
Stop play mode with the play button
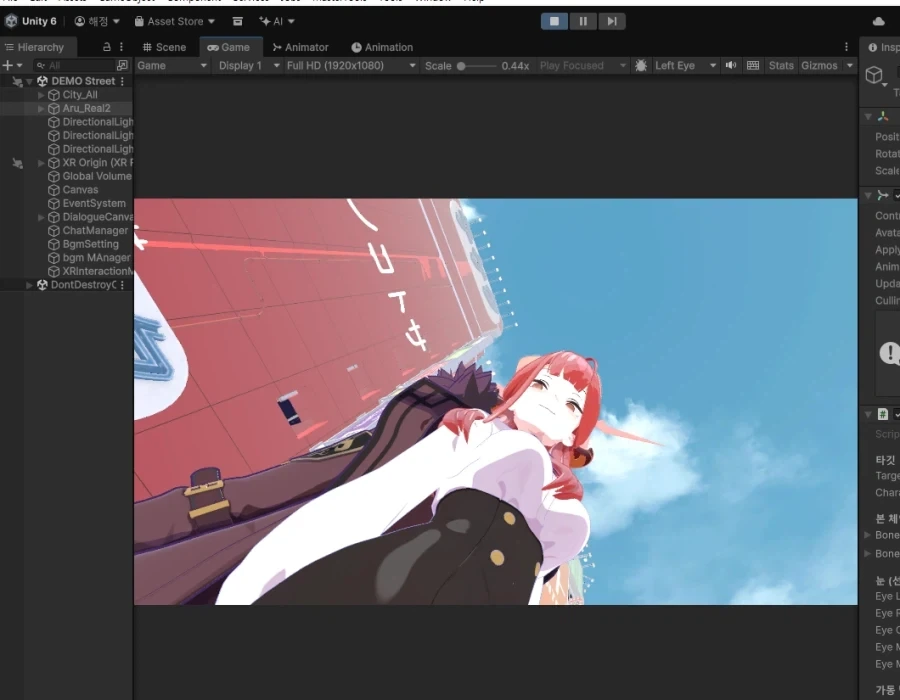(554, 21)
